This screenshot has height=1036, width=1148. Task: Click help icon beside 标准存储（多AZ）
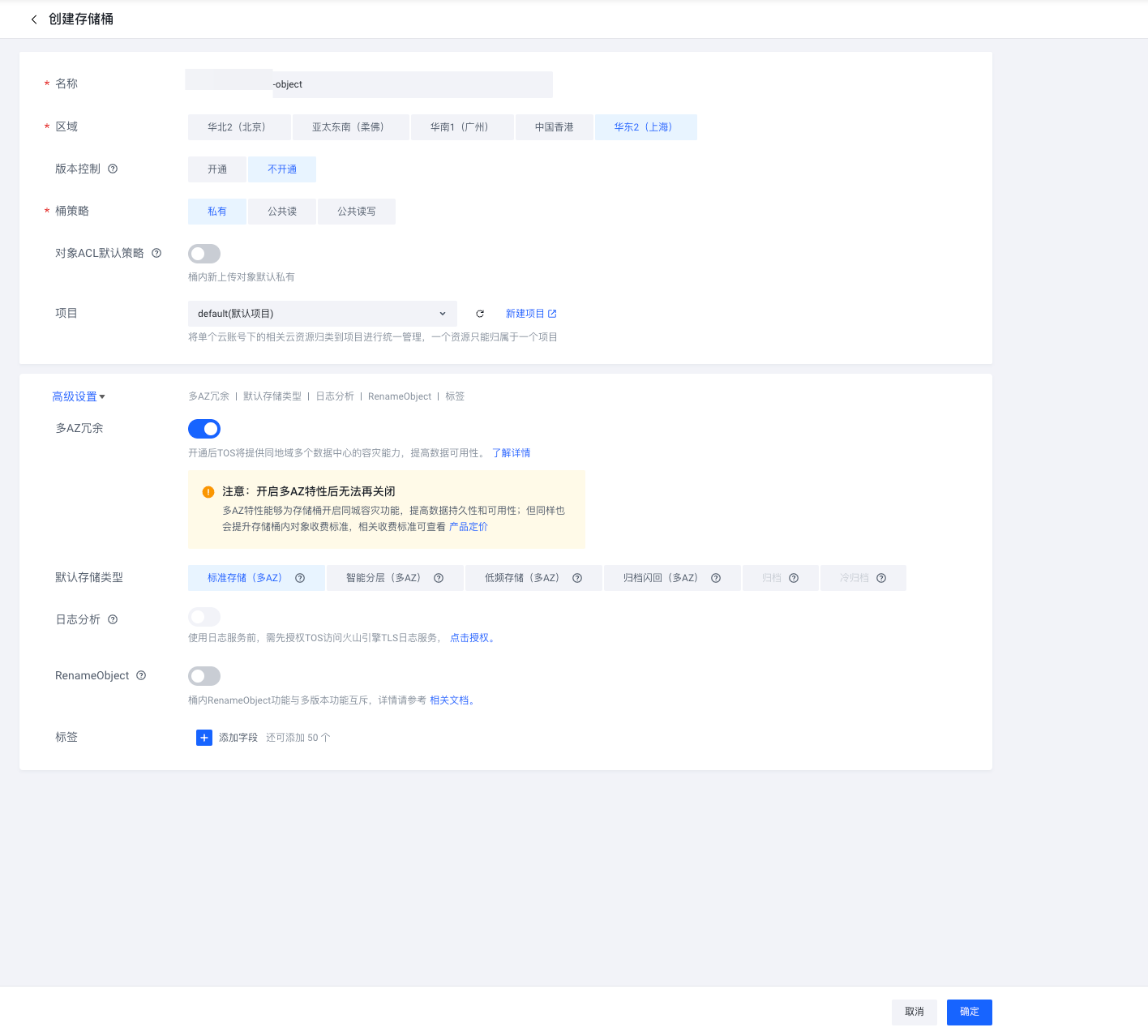click(300, 578)
